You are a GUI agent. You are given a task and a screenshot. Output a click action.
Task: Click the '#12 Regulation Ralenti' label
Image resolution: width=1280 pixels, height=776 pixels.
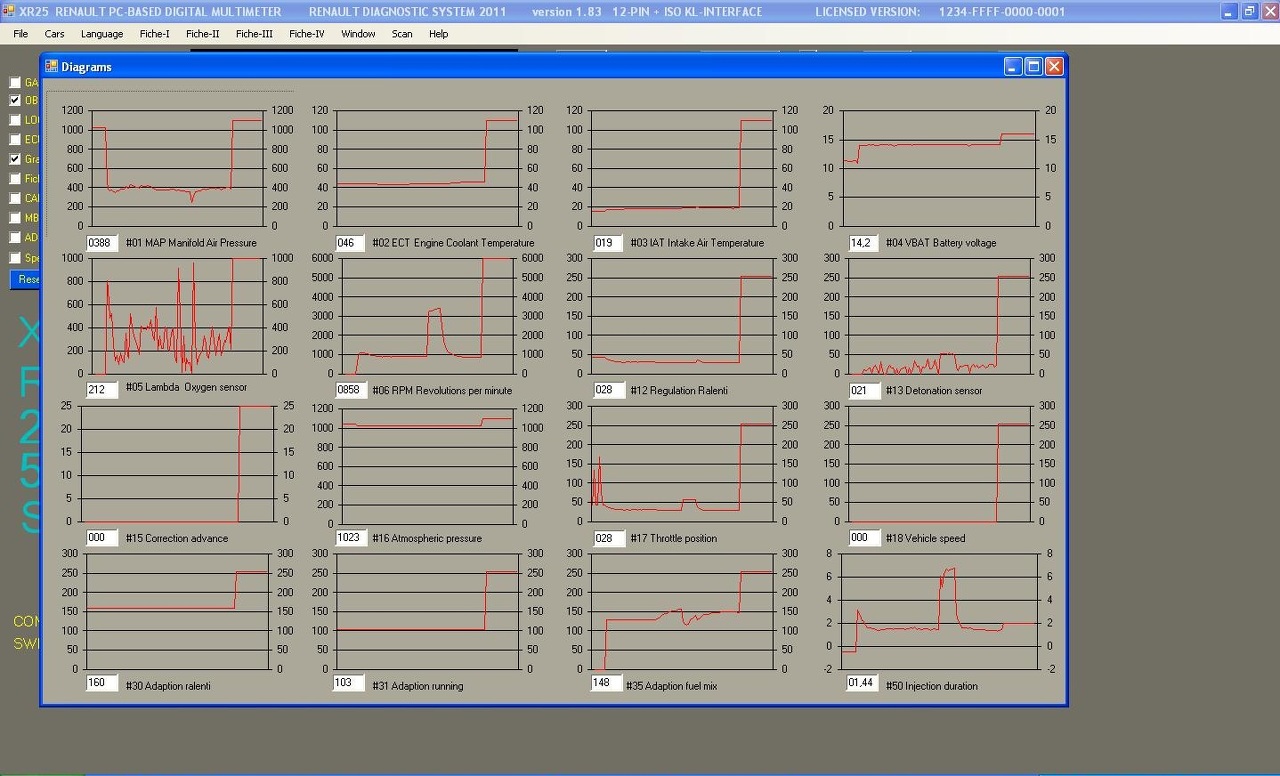coord(679,390)
